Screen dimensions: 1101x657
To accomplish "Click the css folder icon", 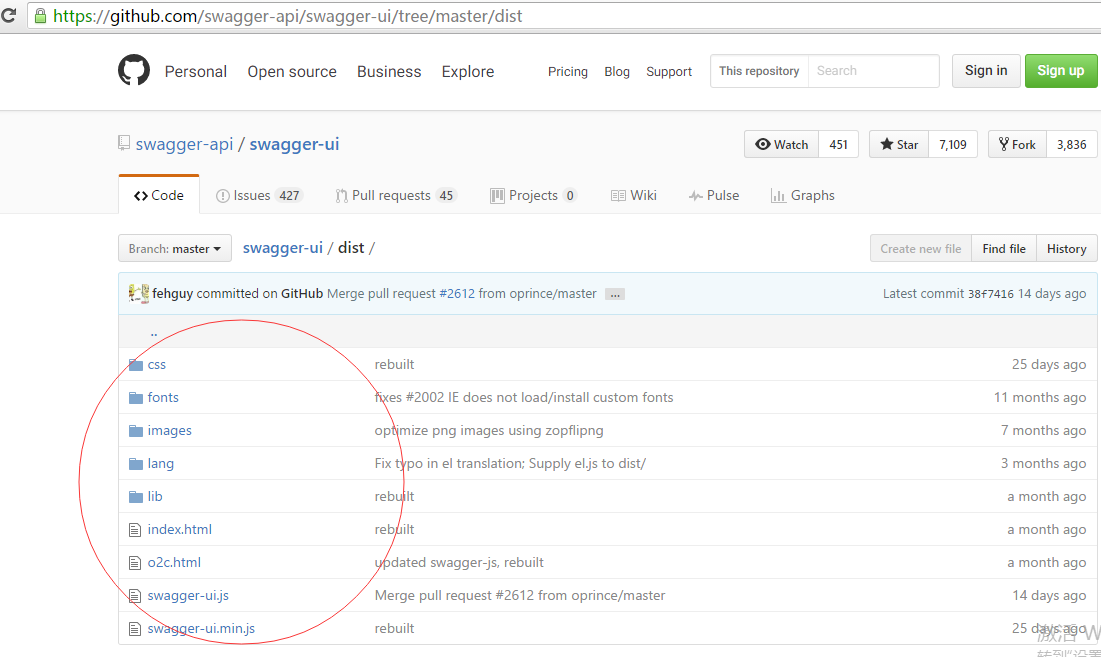I will pyautogui.click(x=136, y=365).
